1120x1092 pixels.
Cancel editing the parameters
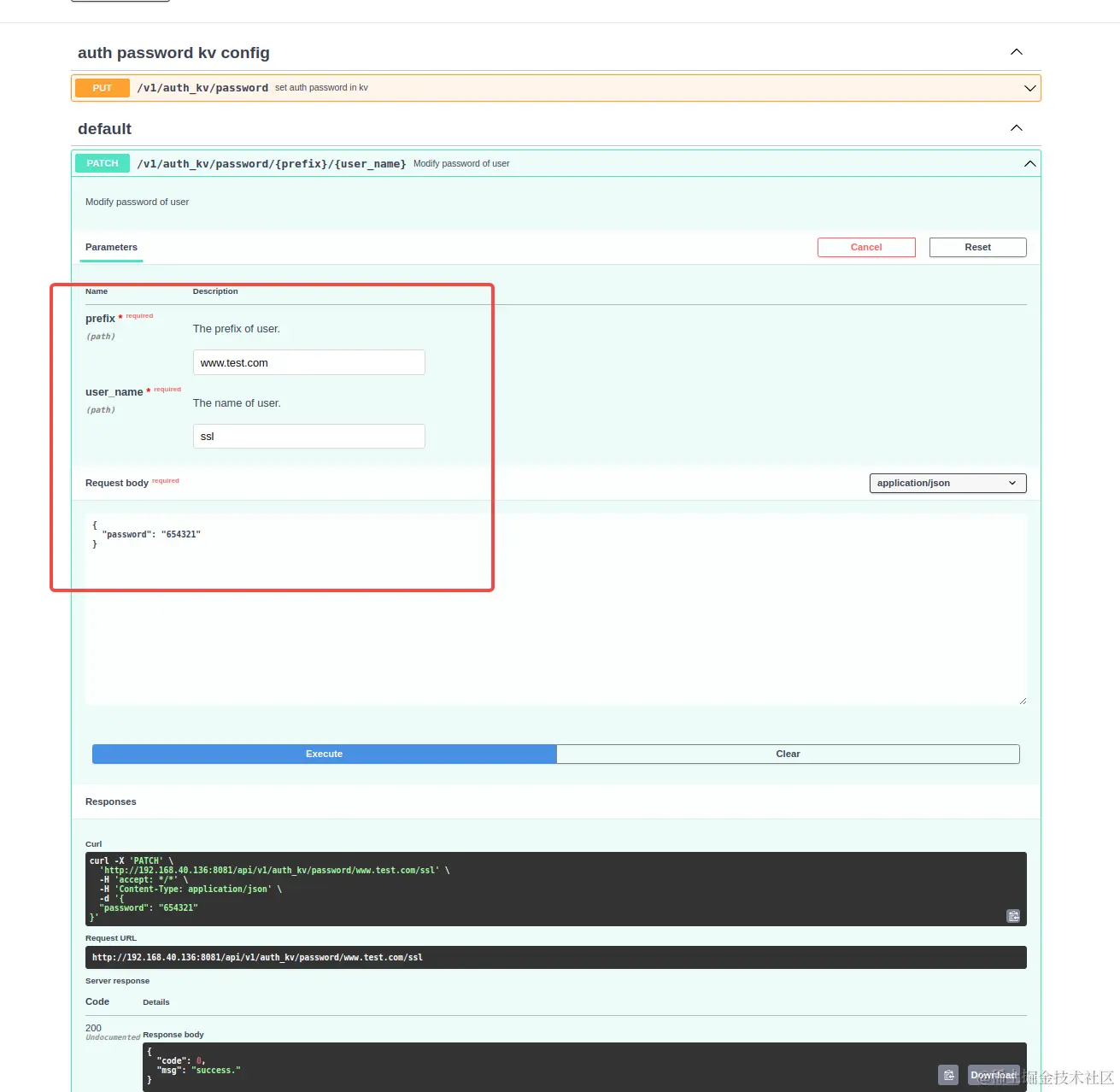pos(866,247)
